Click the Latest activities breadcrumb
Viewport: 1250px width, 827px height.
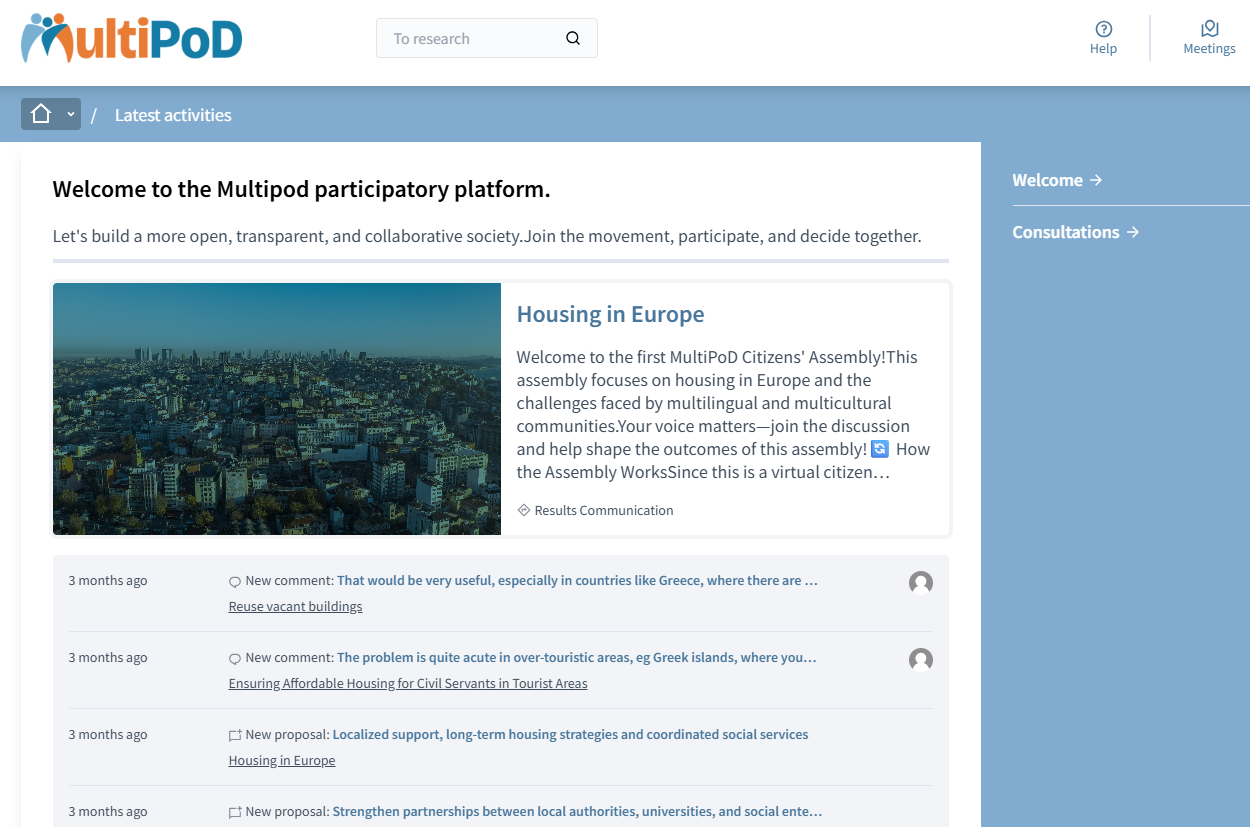173,115
